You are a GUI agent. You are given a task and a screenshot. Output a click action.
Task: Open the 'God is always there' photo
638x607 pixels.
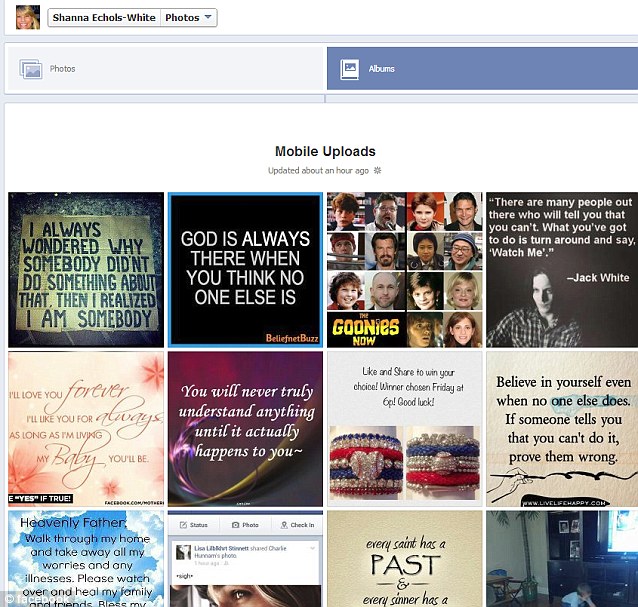tap(245, 270)
